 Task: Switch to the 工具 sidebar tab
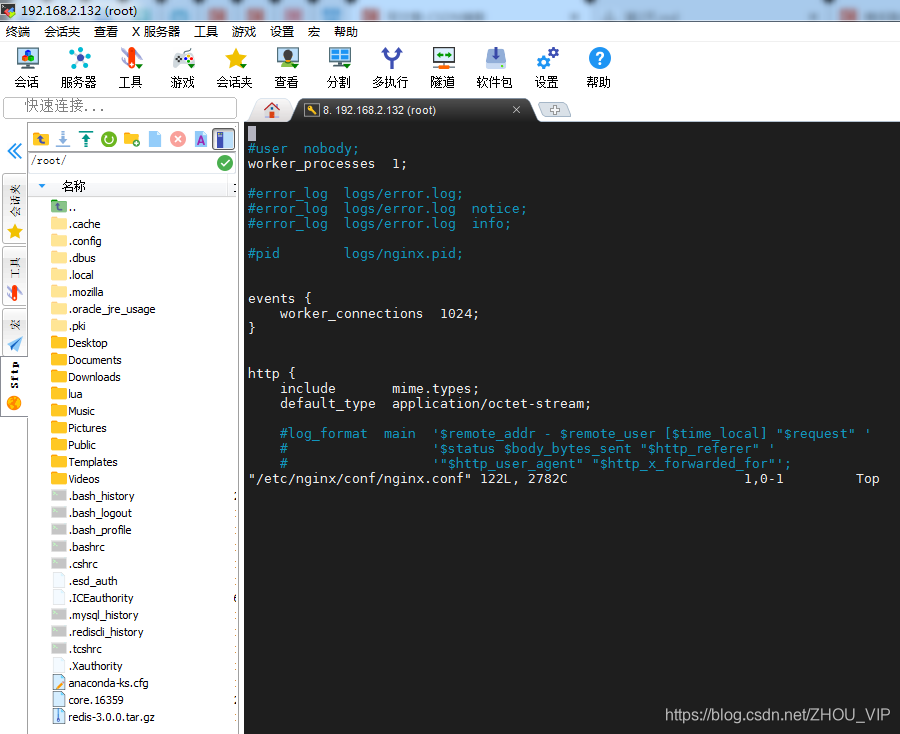[14, 277]
